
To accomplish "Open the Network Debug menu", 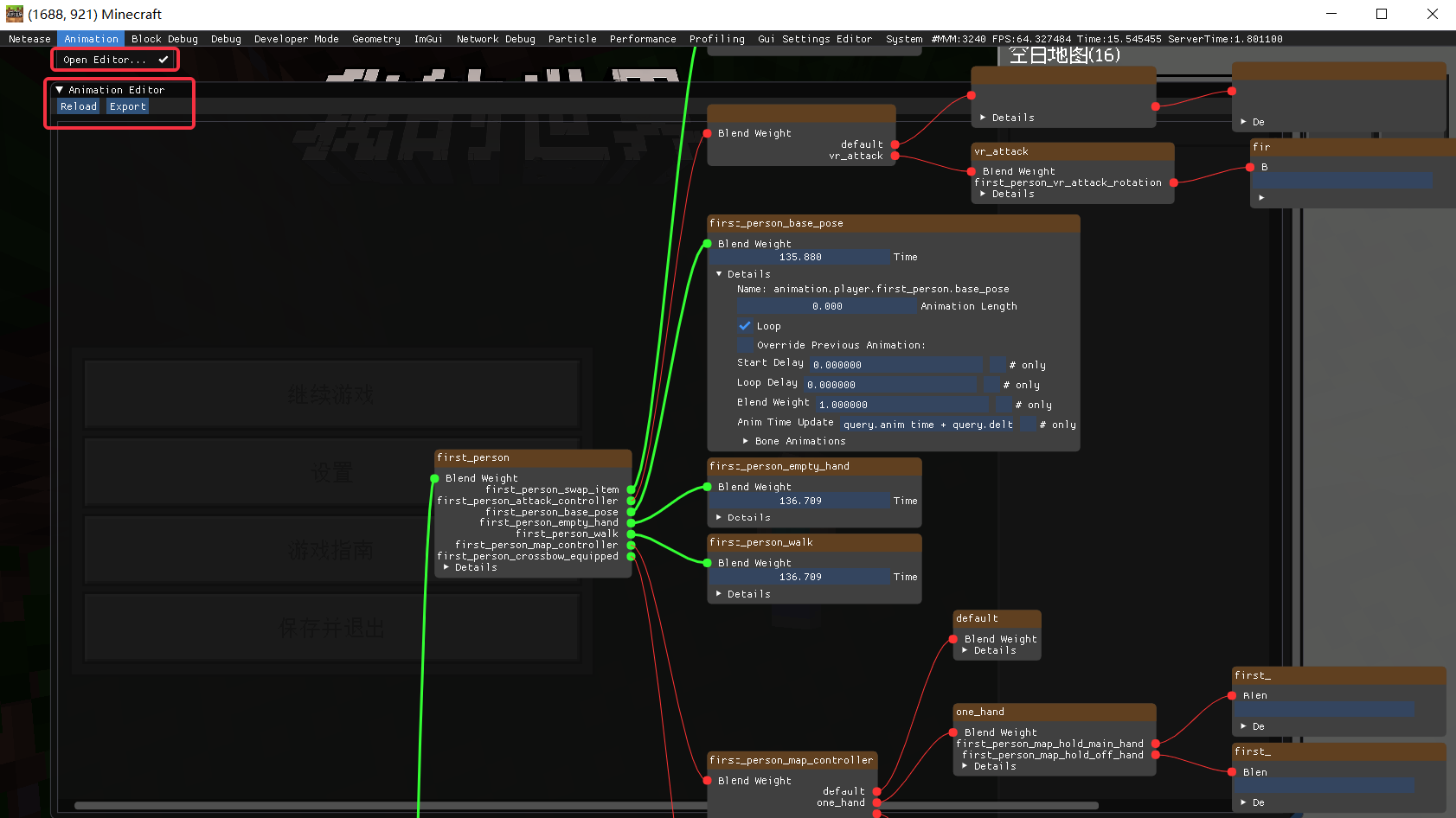I will click(496, 39).
